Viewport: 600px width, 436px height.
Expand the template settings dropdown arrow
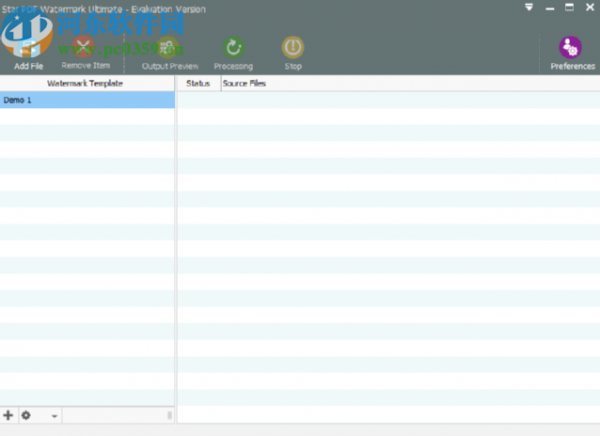click(x=54, y=416)
